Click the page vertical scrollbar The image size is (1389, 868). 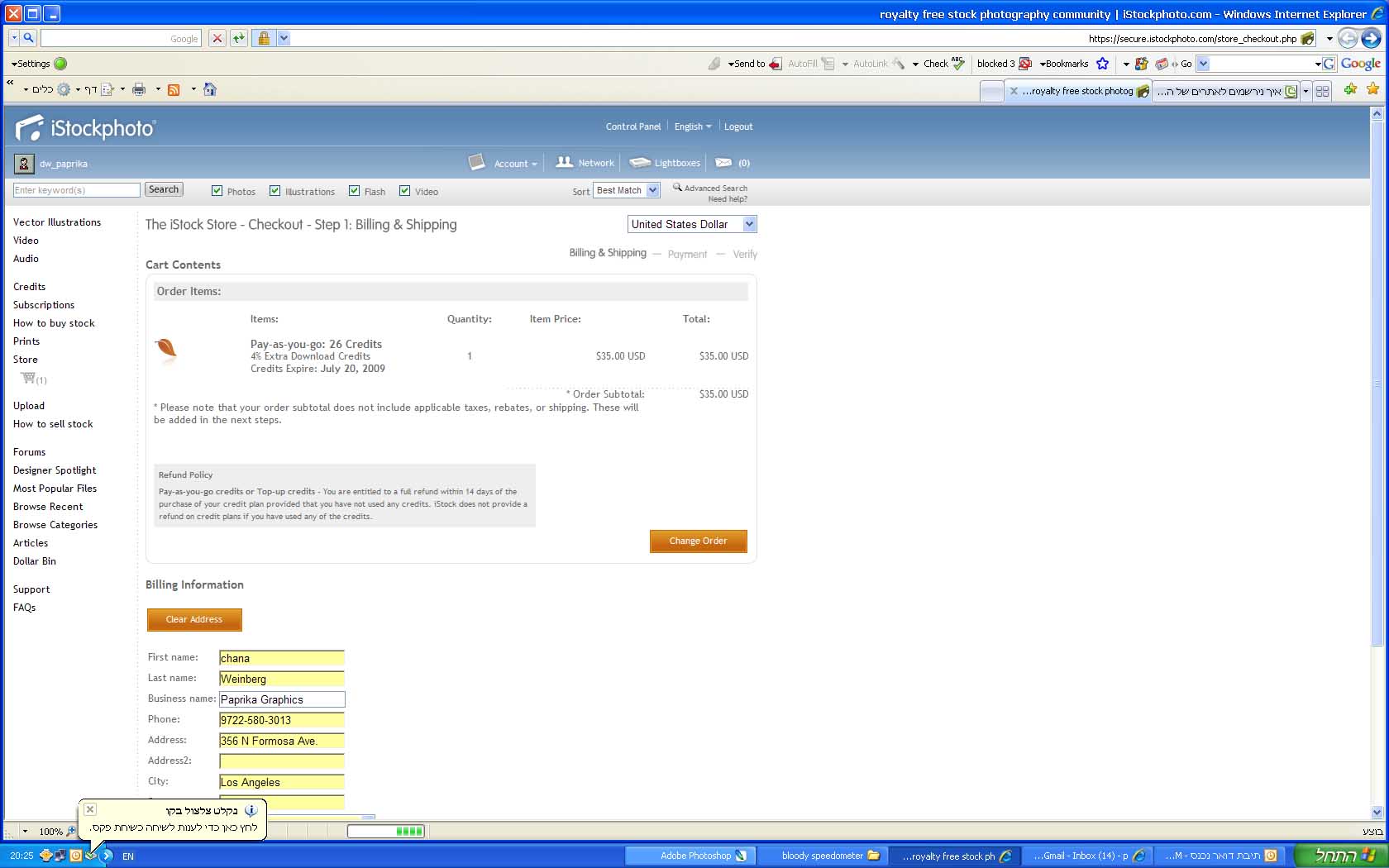click(x=1377, y=463)
